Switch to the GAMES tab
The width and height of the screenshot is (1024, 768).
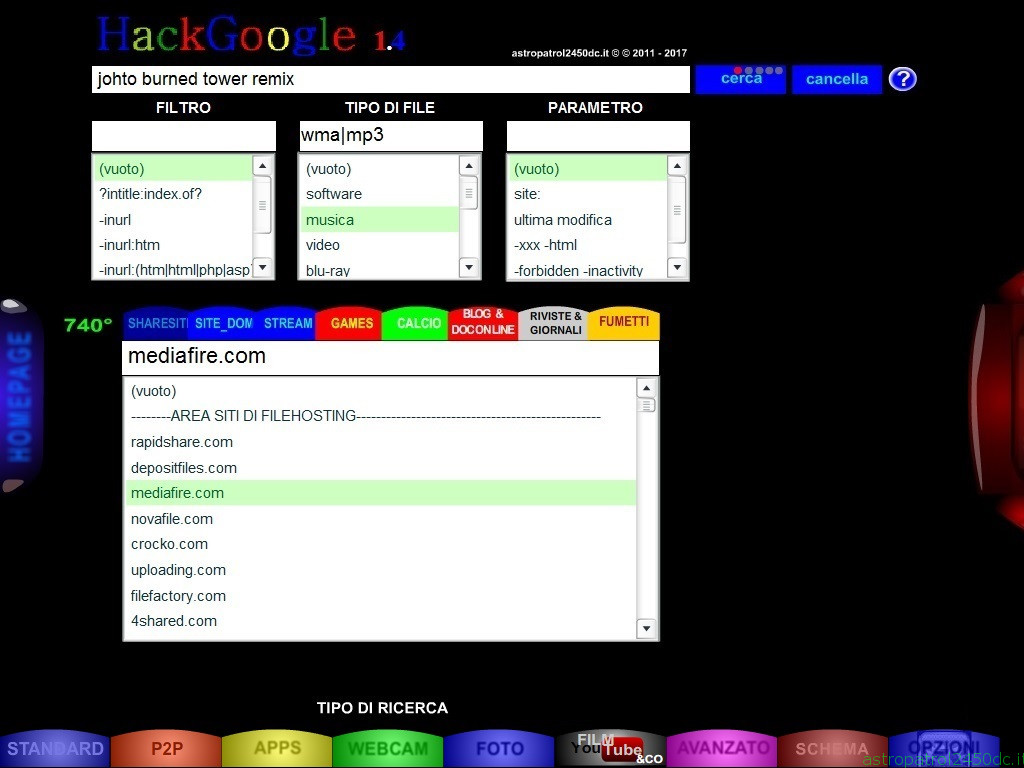pos(351,323)
